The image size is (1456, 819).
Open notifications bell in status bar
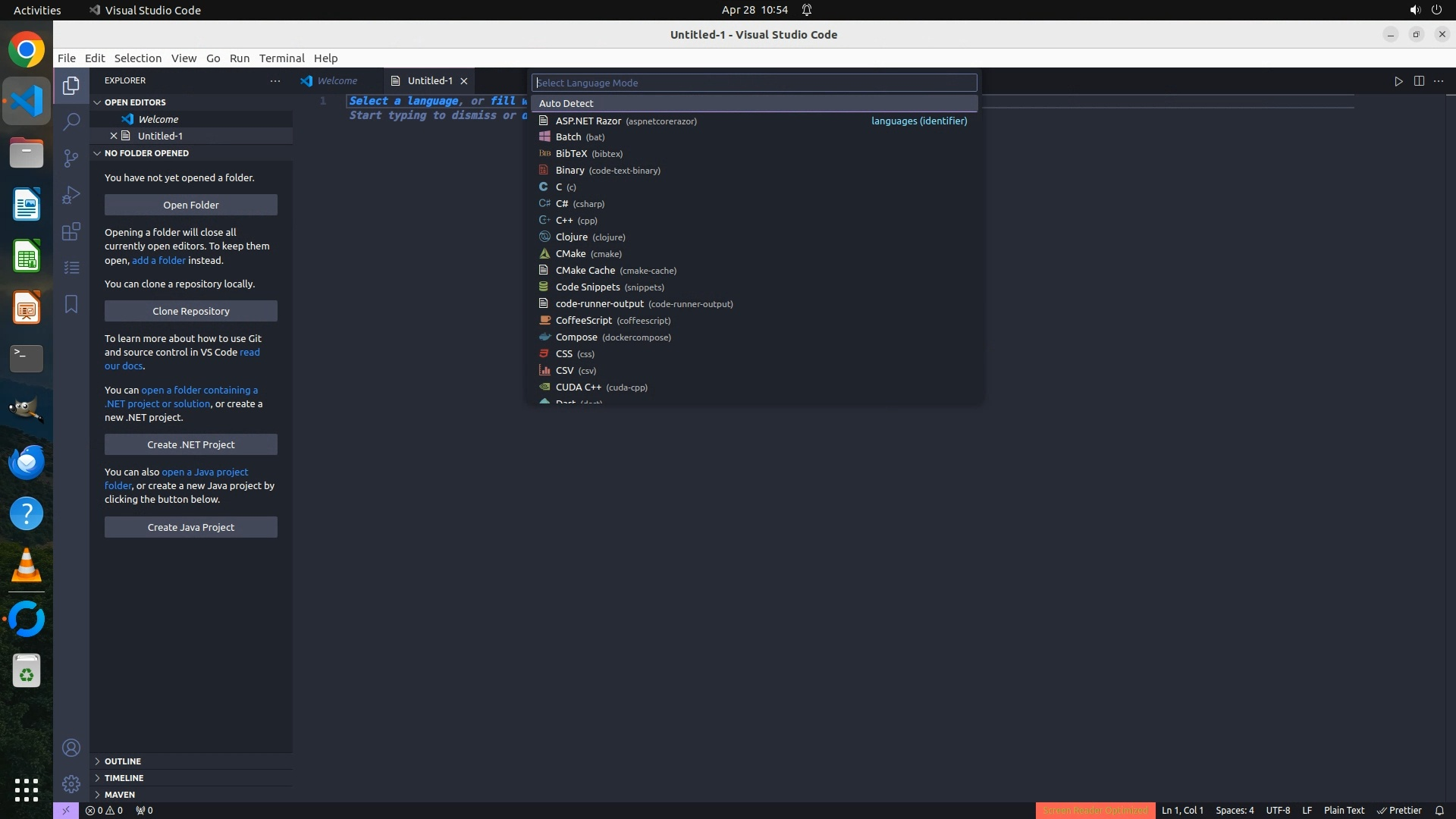(x=1439, y=810)
